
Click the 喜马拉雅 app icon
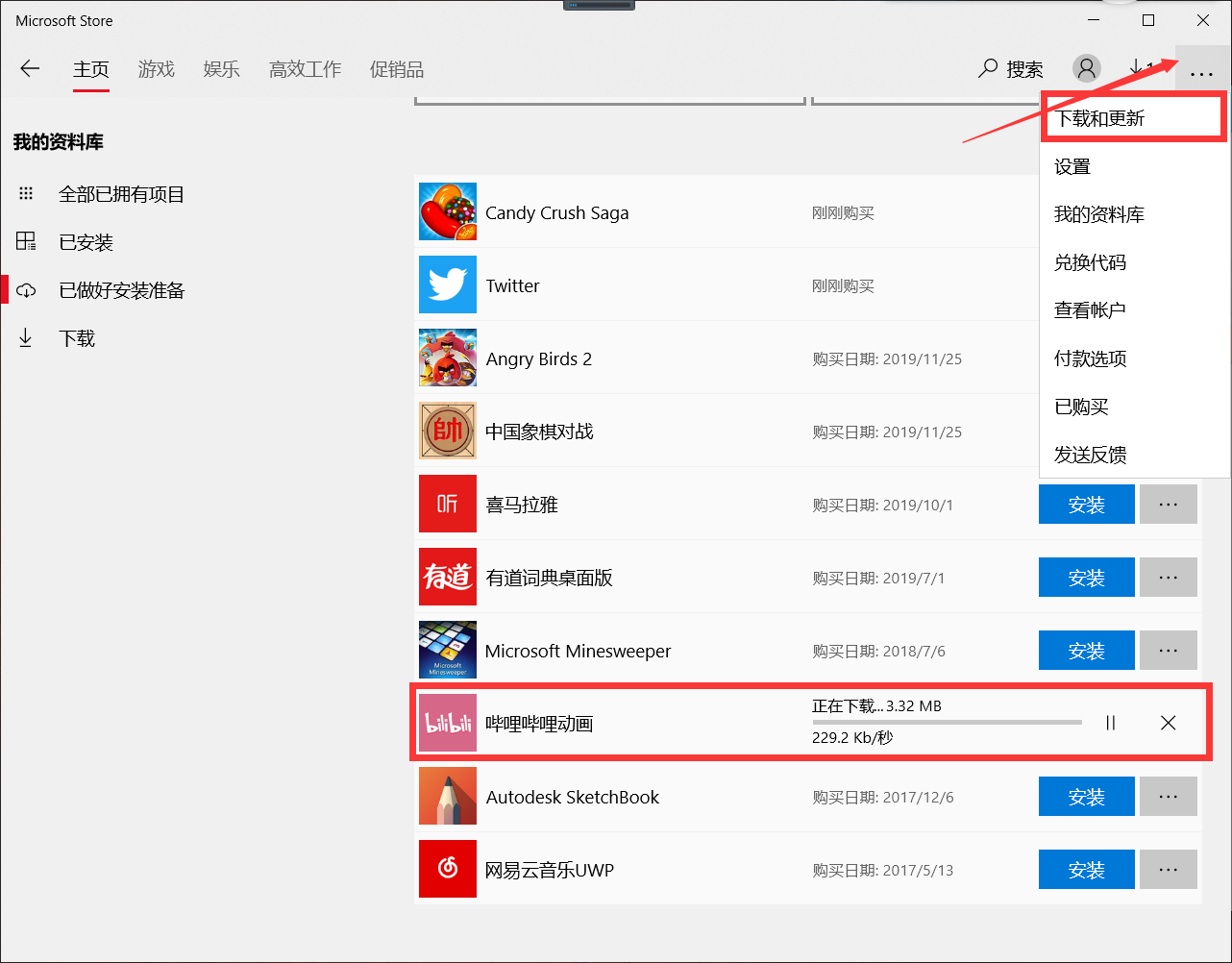point(448,504)
